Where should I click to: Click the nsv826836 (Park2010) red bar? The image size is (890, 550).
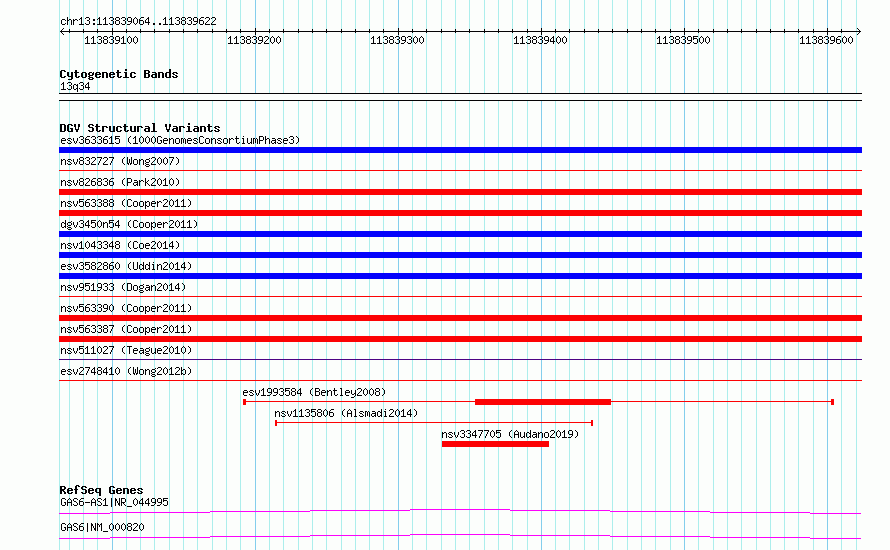click(x=460, y=192)
